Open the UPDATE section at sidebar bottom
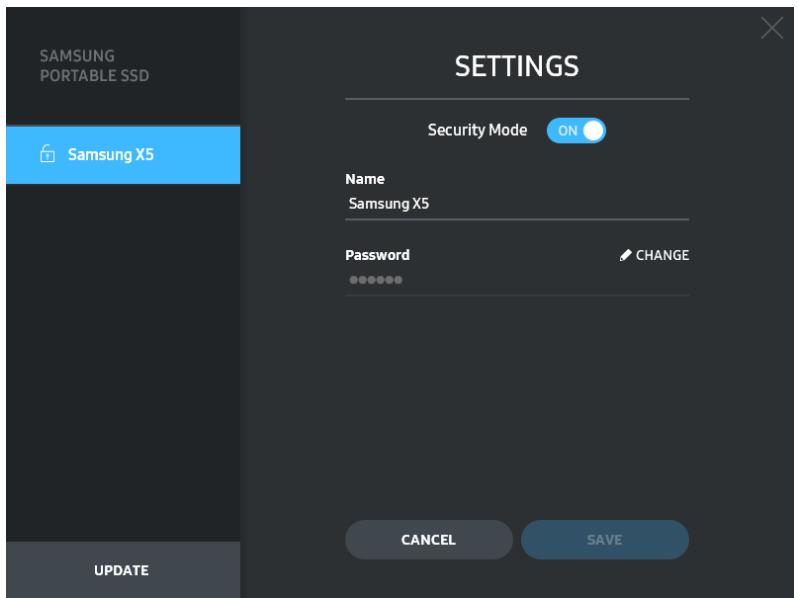The height and width of the screenshot is (598, 798). click(x=123, y=569)
